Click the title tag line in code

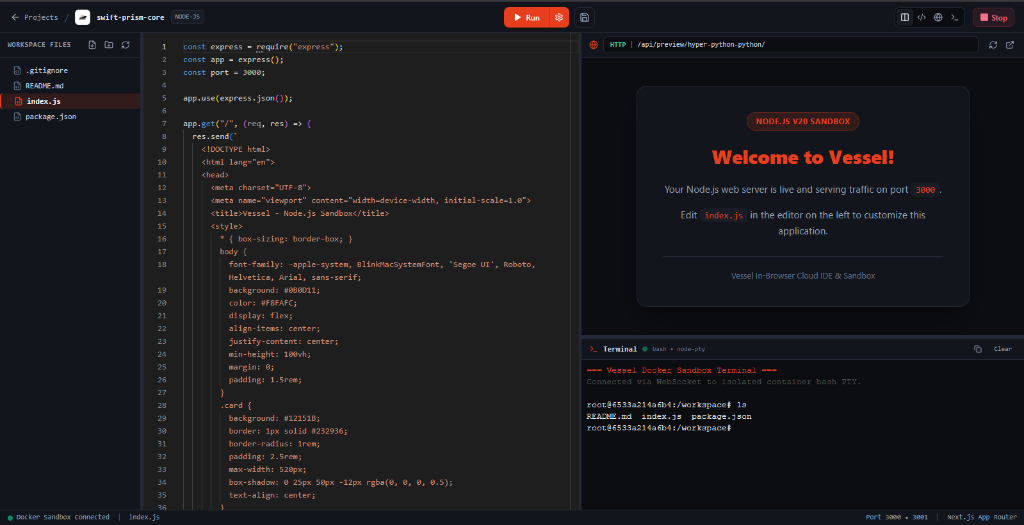pos(299,214)
